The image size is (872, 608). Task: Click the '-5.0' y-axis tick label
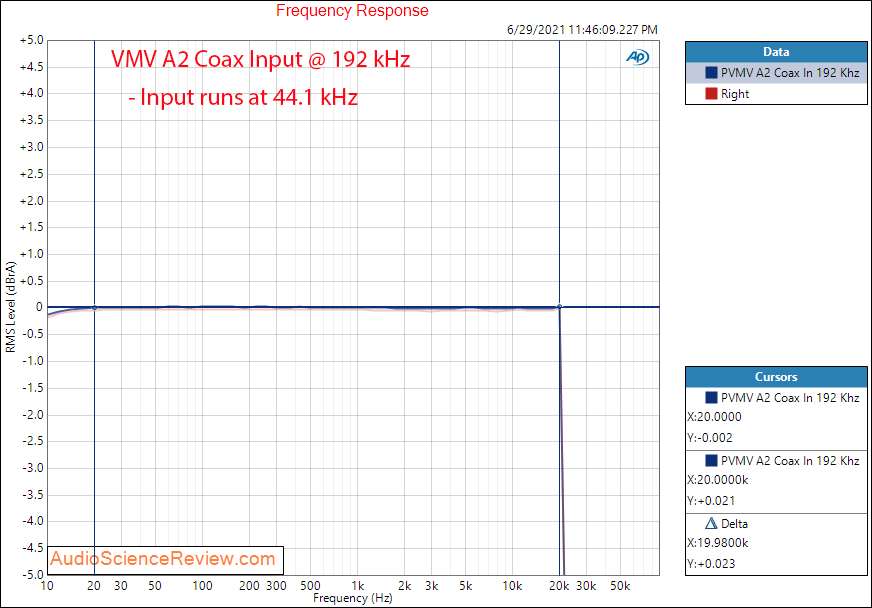click(32, 575)
